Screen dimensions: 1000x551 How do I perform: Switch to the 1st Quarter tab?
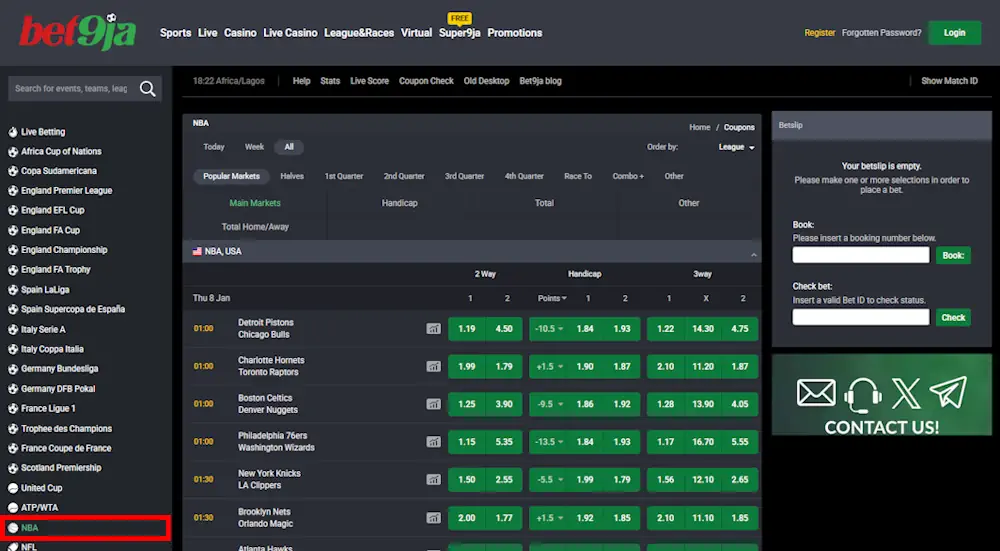tap(344, 177)
